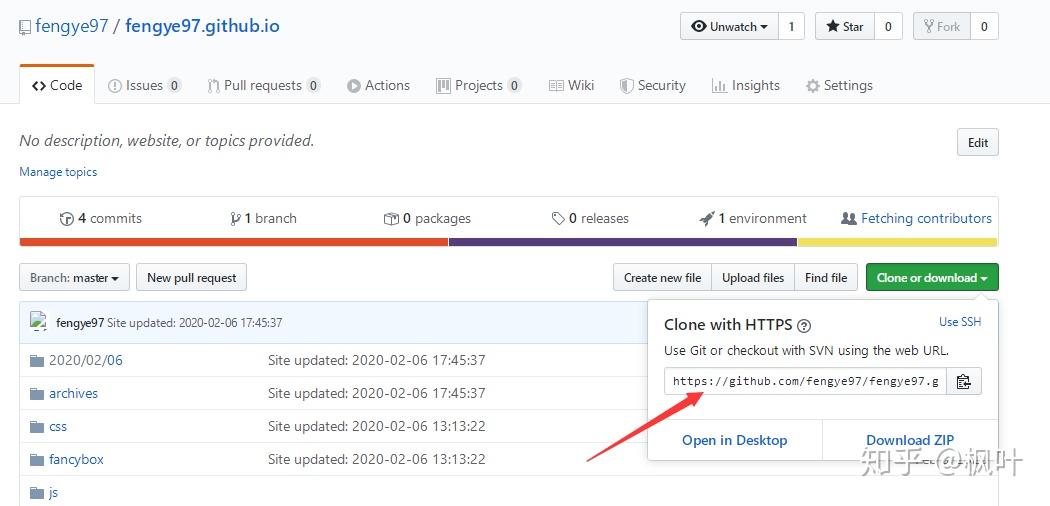
Task: Copy clone URL with clipboard icon
Action: pos(963,381)
